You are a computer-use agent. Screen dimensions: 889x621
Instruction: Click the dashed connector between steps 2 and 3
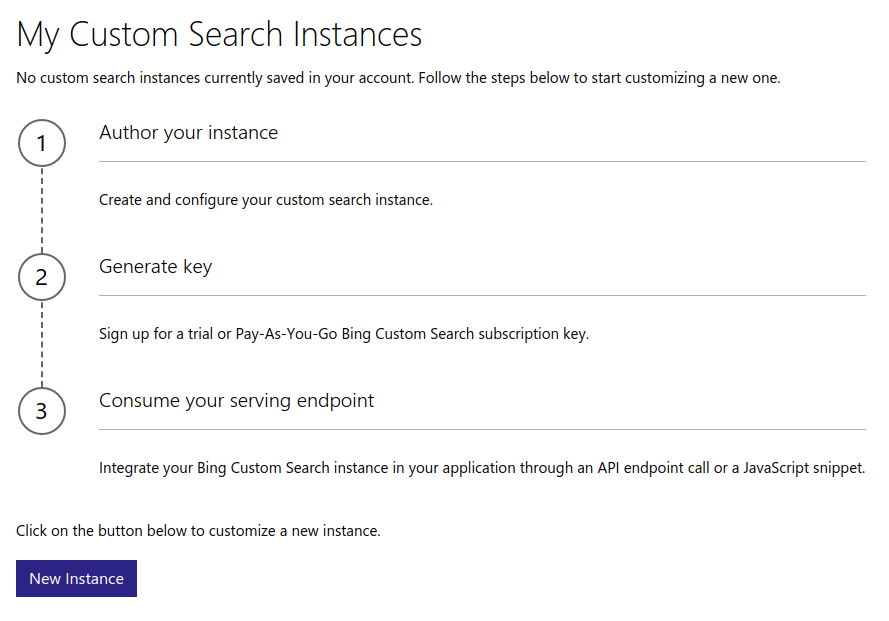coord(41,344)
